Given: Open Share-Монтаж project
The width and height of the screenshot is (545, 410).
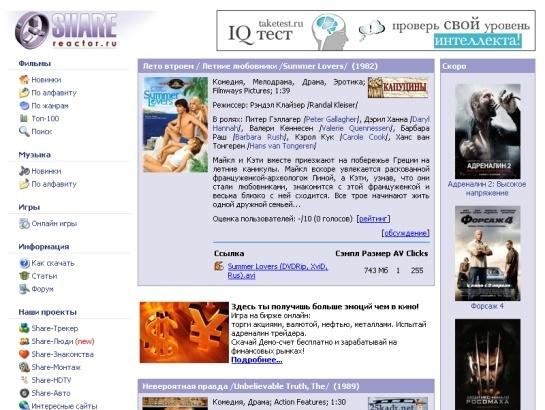Looking at the screenshot, I should pyautogui.click(x=56, y=367).
